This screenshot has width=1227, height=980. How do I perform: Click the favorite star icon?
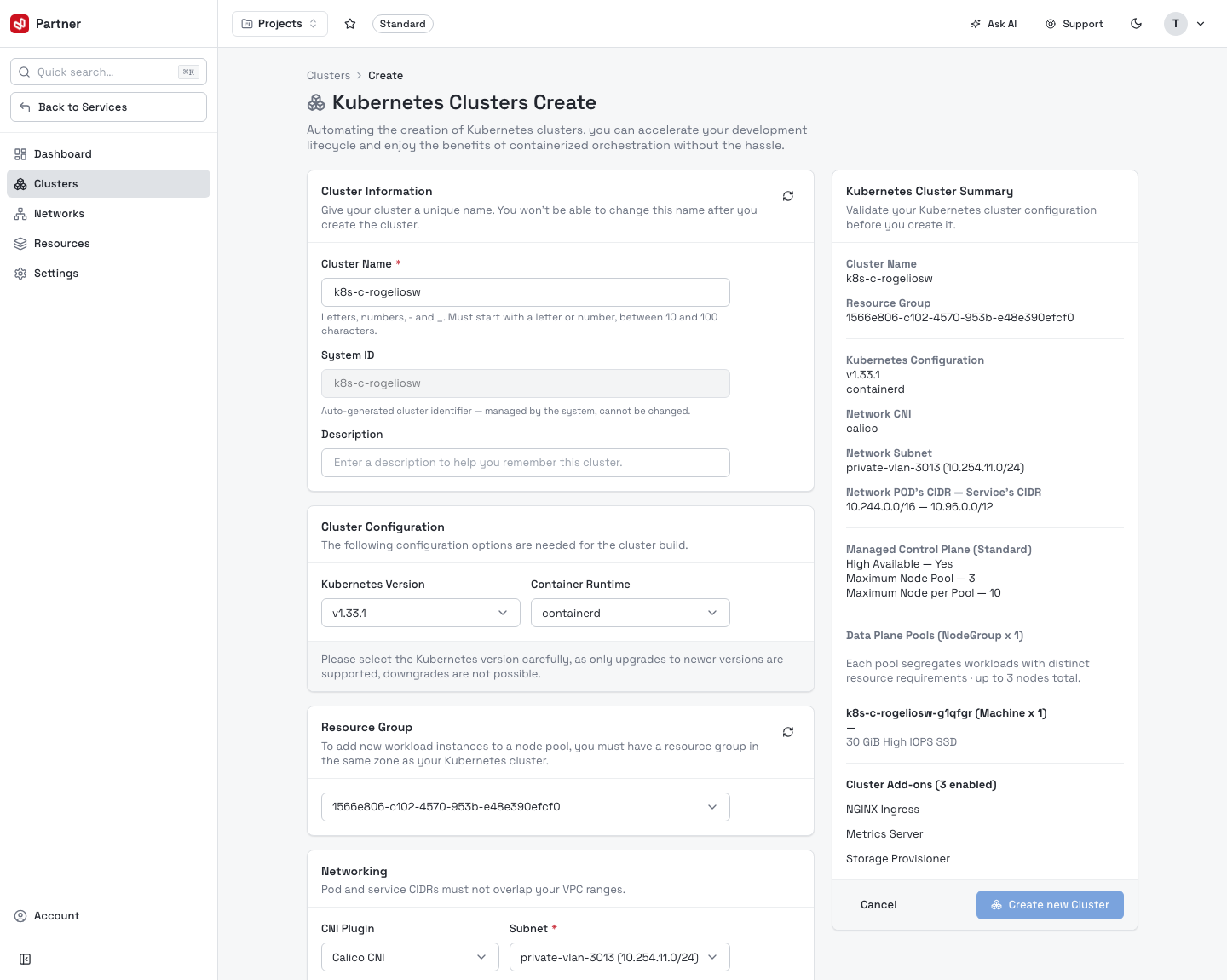[350, 24]
